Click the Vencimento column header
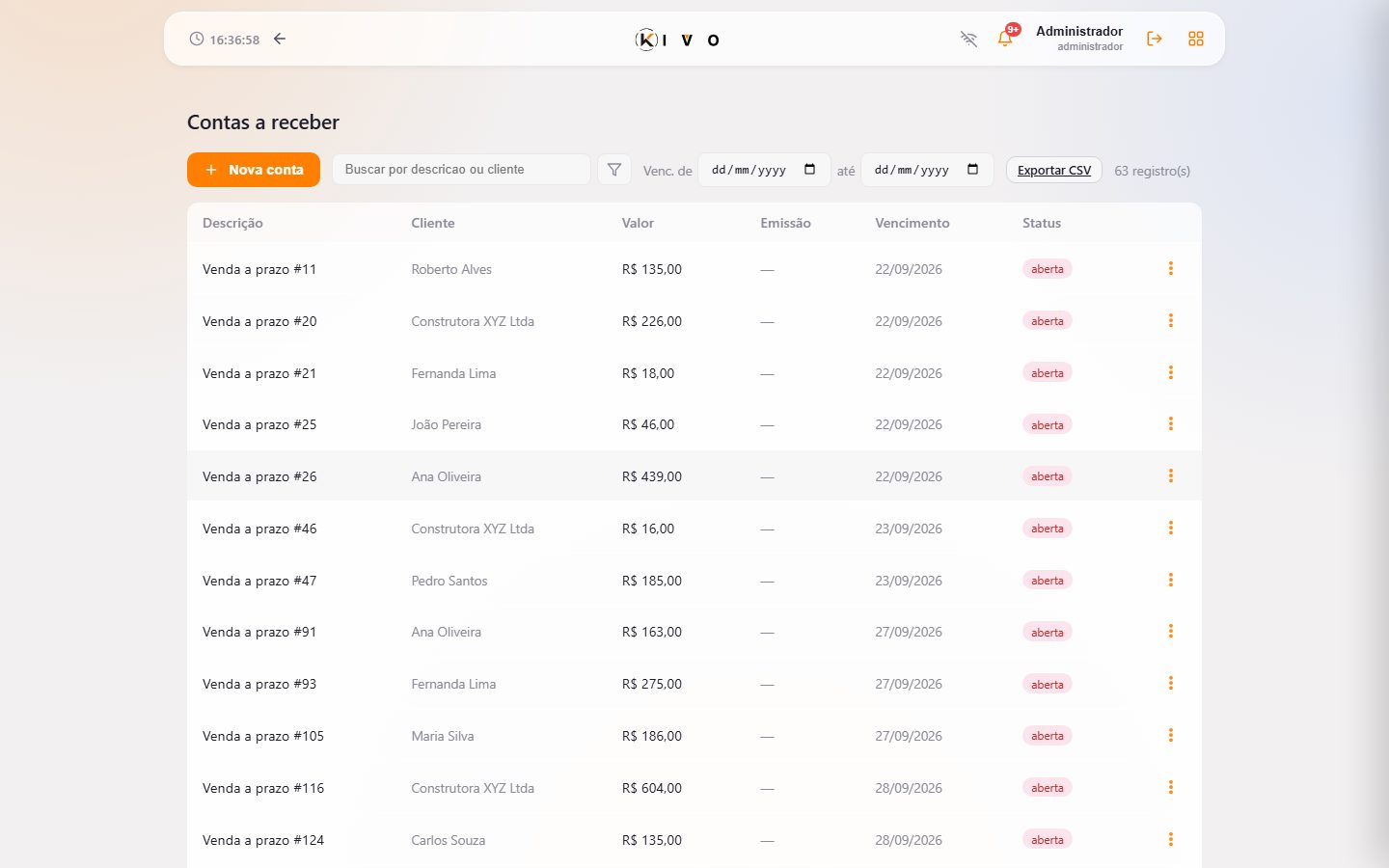 (x=912, y=223)
